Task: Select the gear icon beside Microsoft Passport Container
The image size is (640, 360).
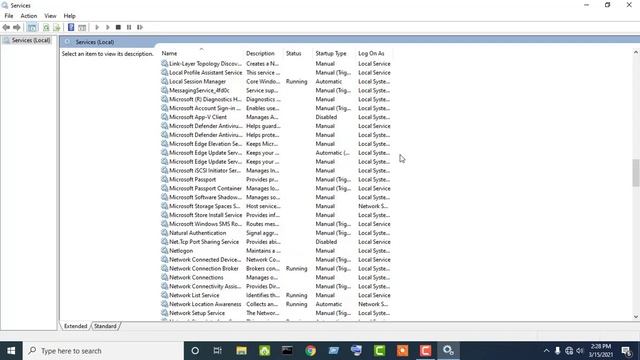Action: (x=164, y=188)
